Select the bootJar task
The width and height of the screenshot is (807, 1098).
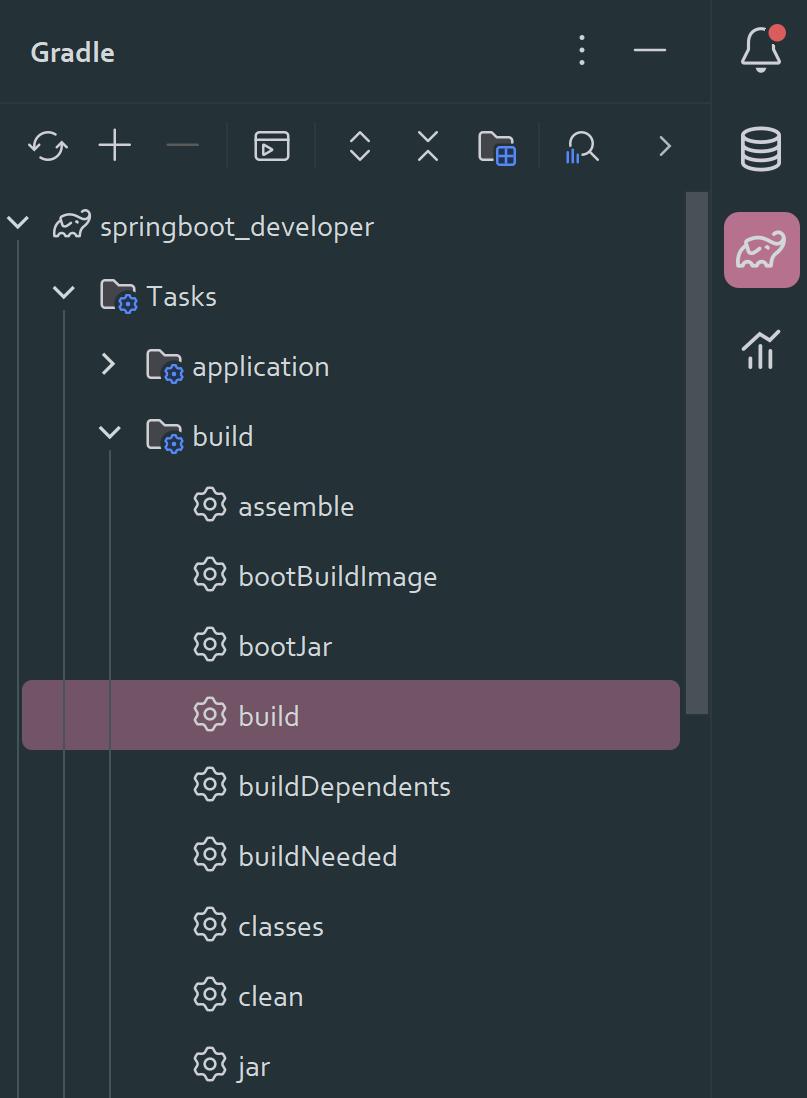pos(285,646)
